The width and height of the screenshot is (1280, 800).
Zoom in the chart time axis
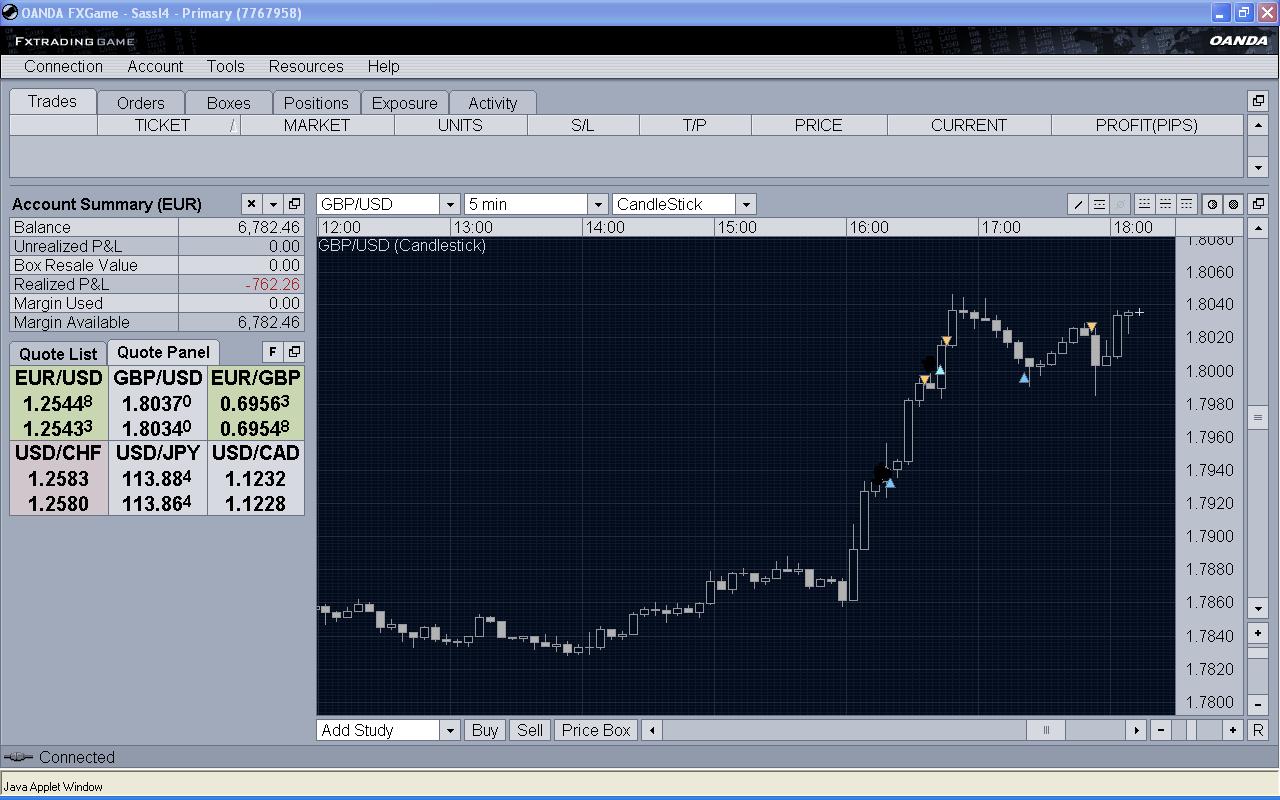tap(1233, 730)
